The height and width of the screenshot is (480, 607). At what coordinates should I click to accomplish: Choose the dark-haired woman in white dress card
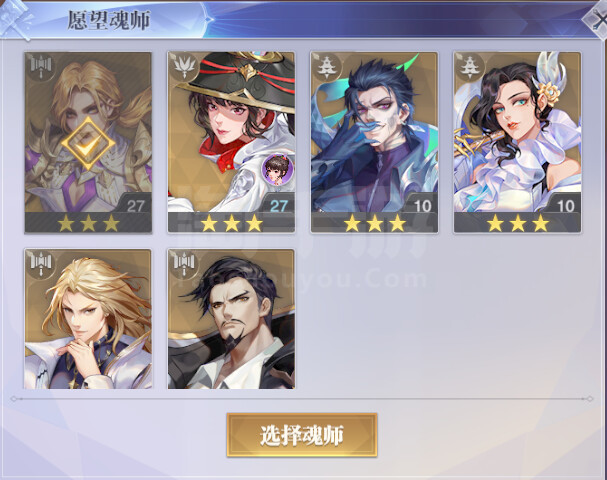(517, 142)
